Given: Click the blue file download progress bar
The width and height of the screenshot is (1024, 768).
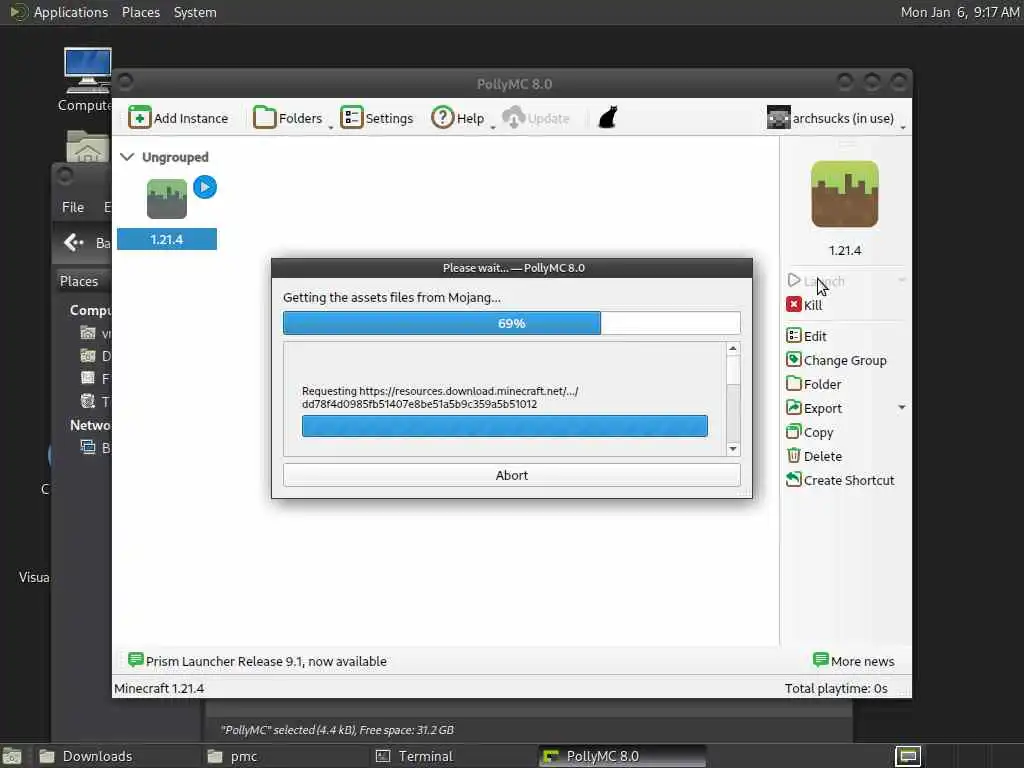Looking at the screenshot, I should [504, 426].
